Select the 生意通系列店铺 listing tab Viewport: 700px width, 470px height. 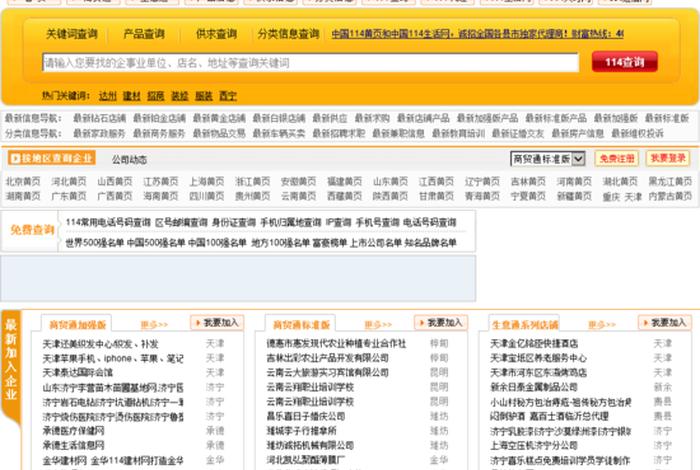coord(525,324)
